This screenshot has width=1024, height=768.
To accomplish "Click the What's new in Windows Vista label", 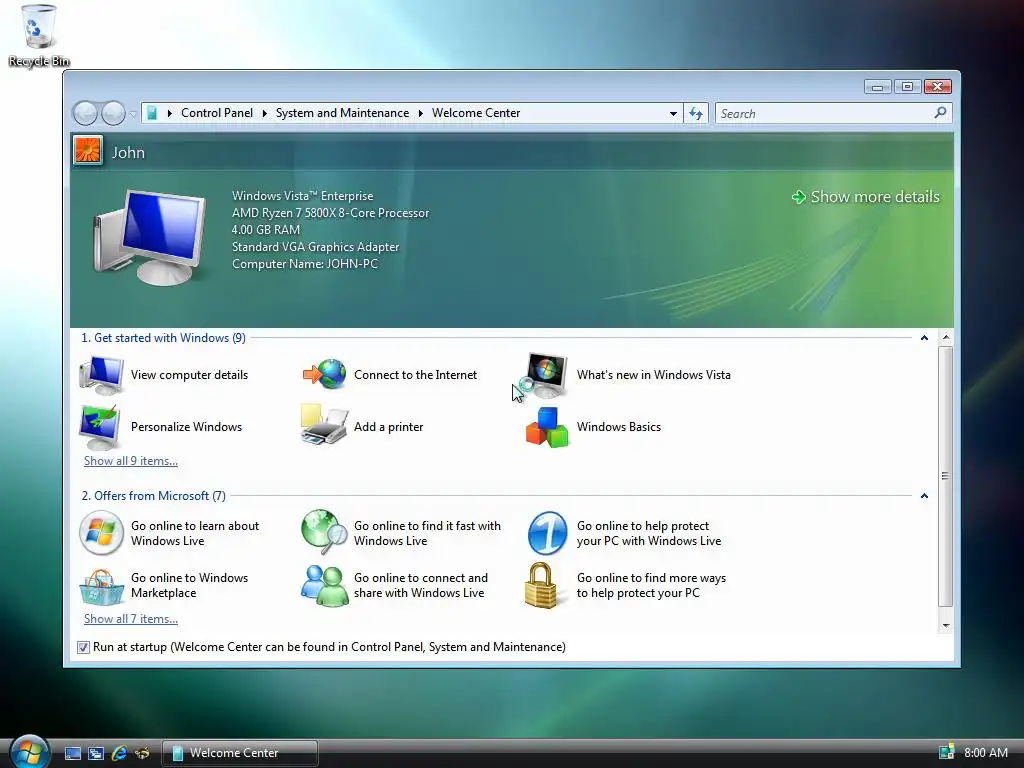I will coord(654,375).
